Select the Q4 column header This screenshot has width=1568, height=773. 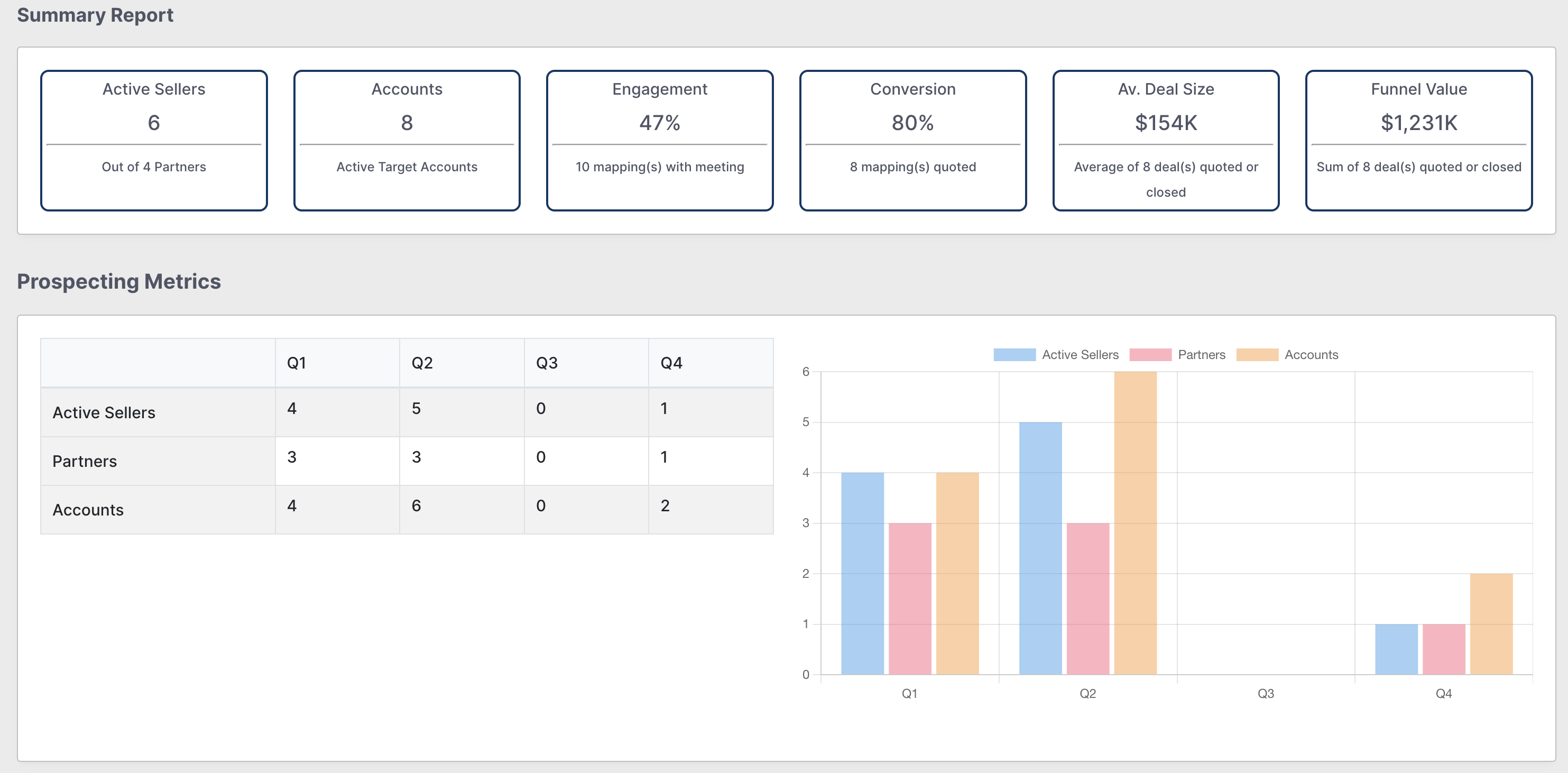click(x=671, y=363)
